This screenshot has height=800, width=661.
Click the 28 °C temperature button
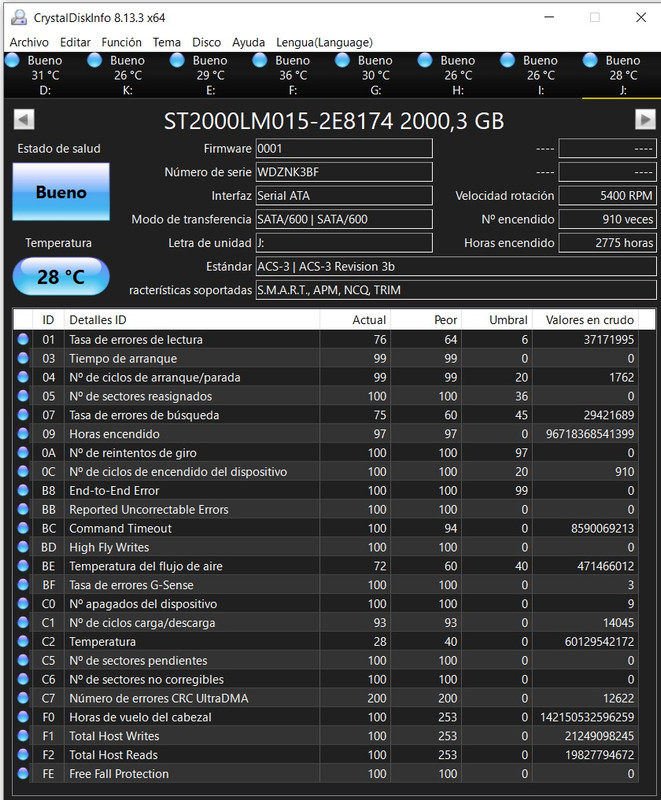pyautogui.click(x=61, y=277)
